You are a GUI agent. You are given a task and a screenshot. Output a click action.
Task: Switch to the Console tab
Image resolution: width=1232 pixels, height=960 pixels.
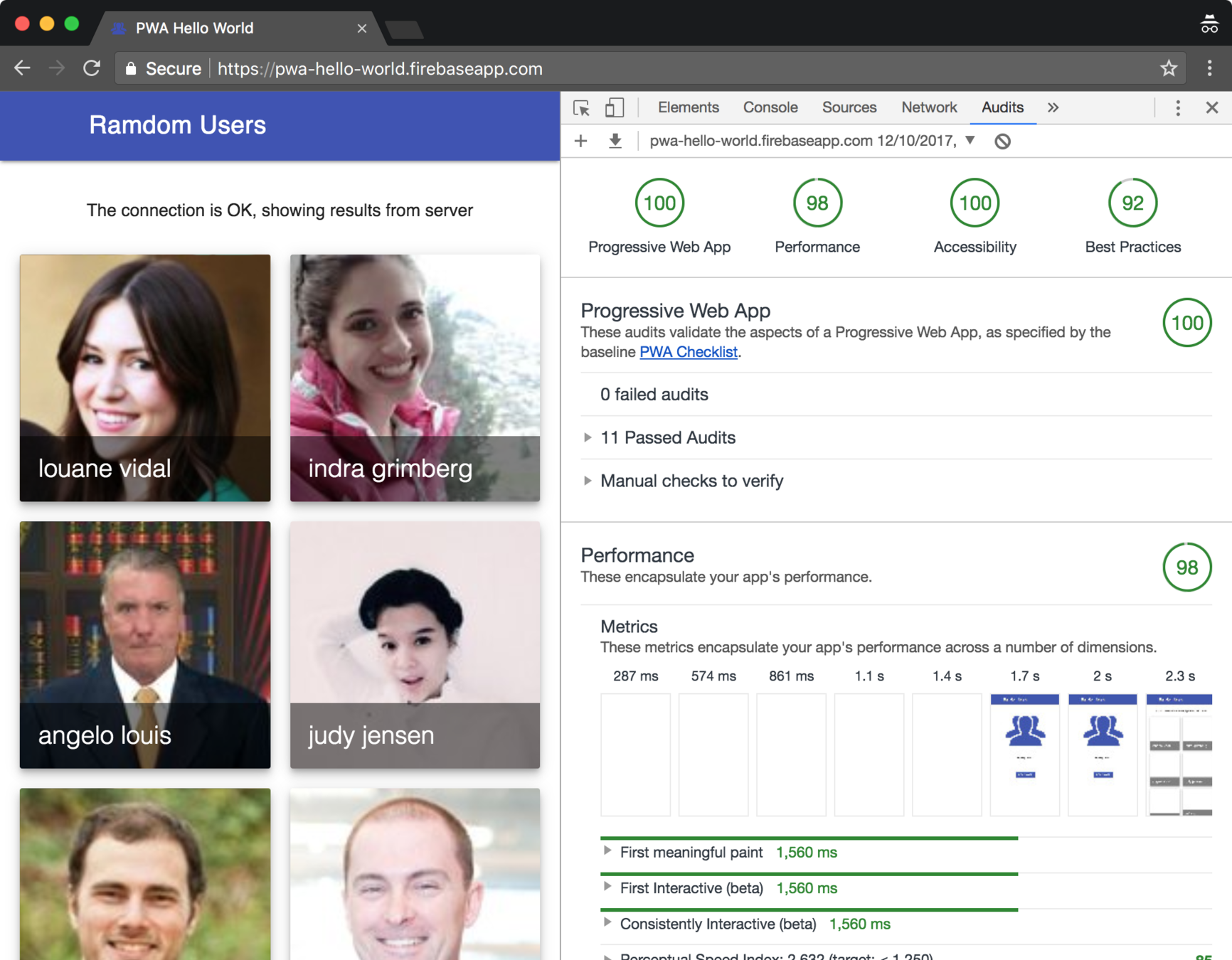(770, 107)
